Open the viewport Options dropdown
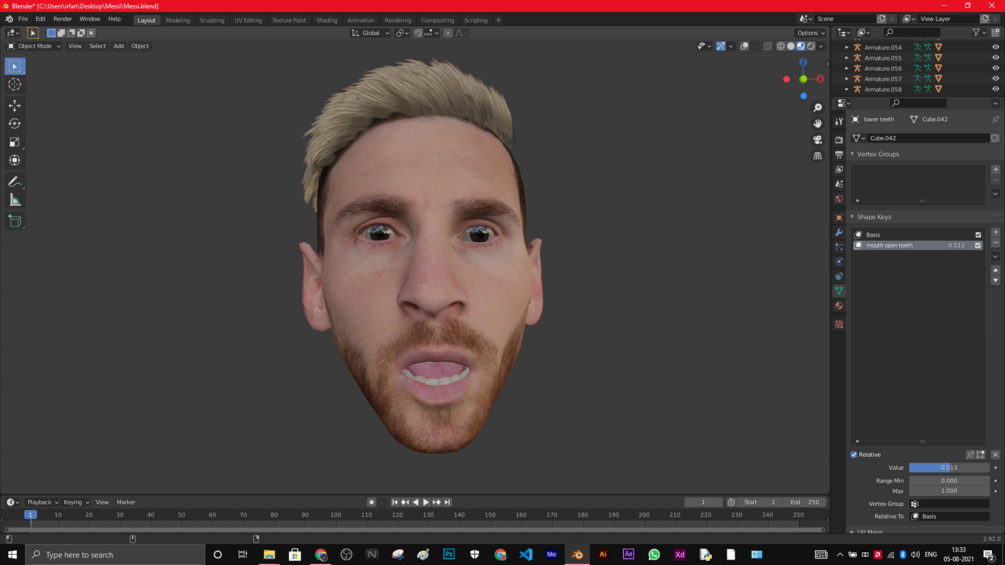This screenshot has height=565, width=1005. pyautogui.click(x=811, y=33)
